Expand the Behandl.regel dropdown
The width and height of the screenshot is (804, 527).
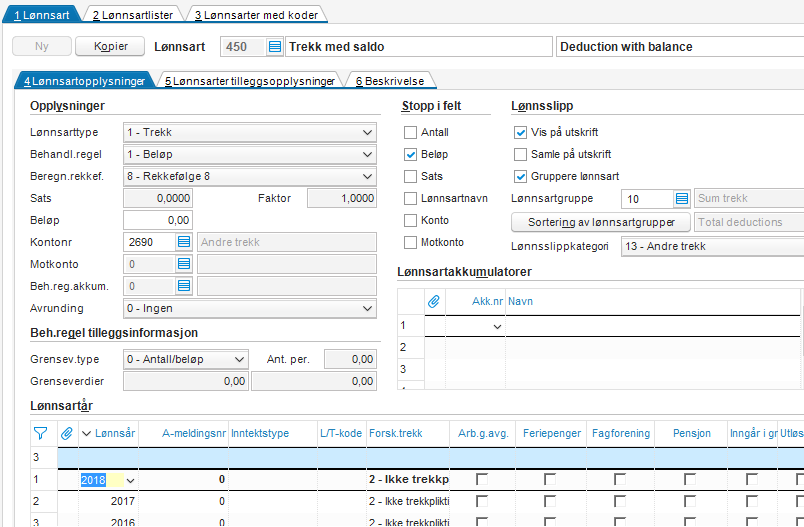(x=367, y=154)
